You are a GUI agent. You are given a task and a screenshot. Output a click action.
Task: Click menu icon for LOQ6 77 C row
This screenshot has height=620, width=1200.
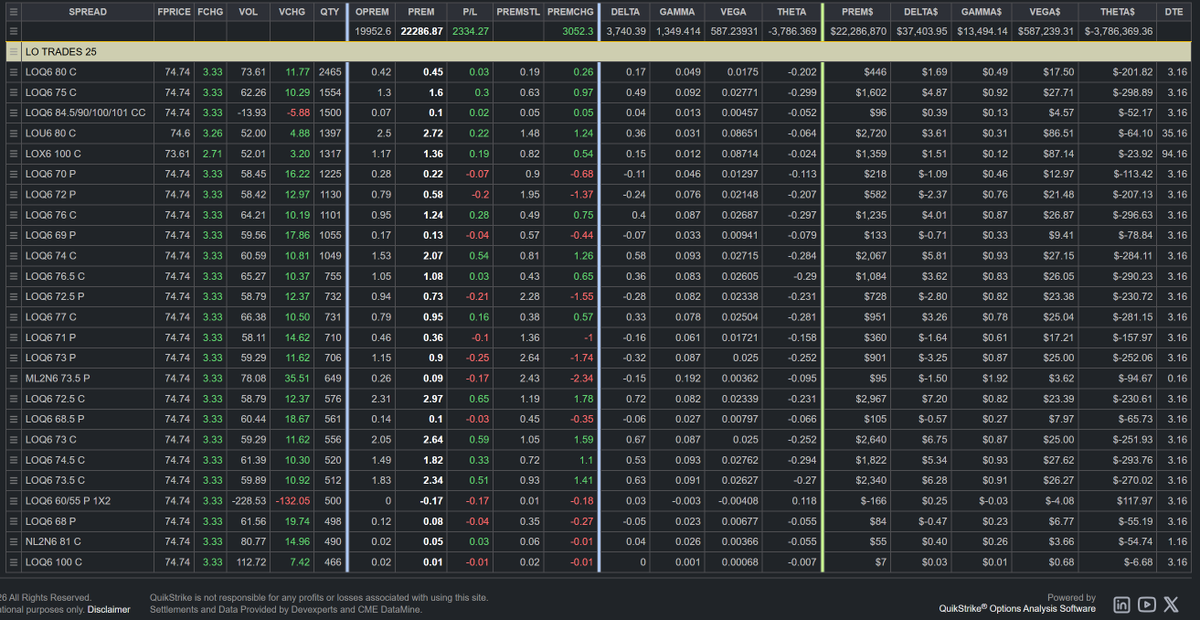coord(13,317)
